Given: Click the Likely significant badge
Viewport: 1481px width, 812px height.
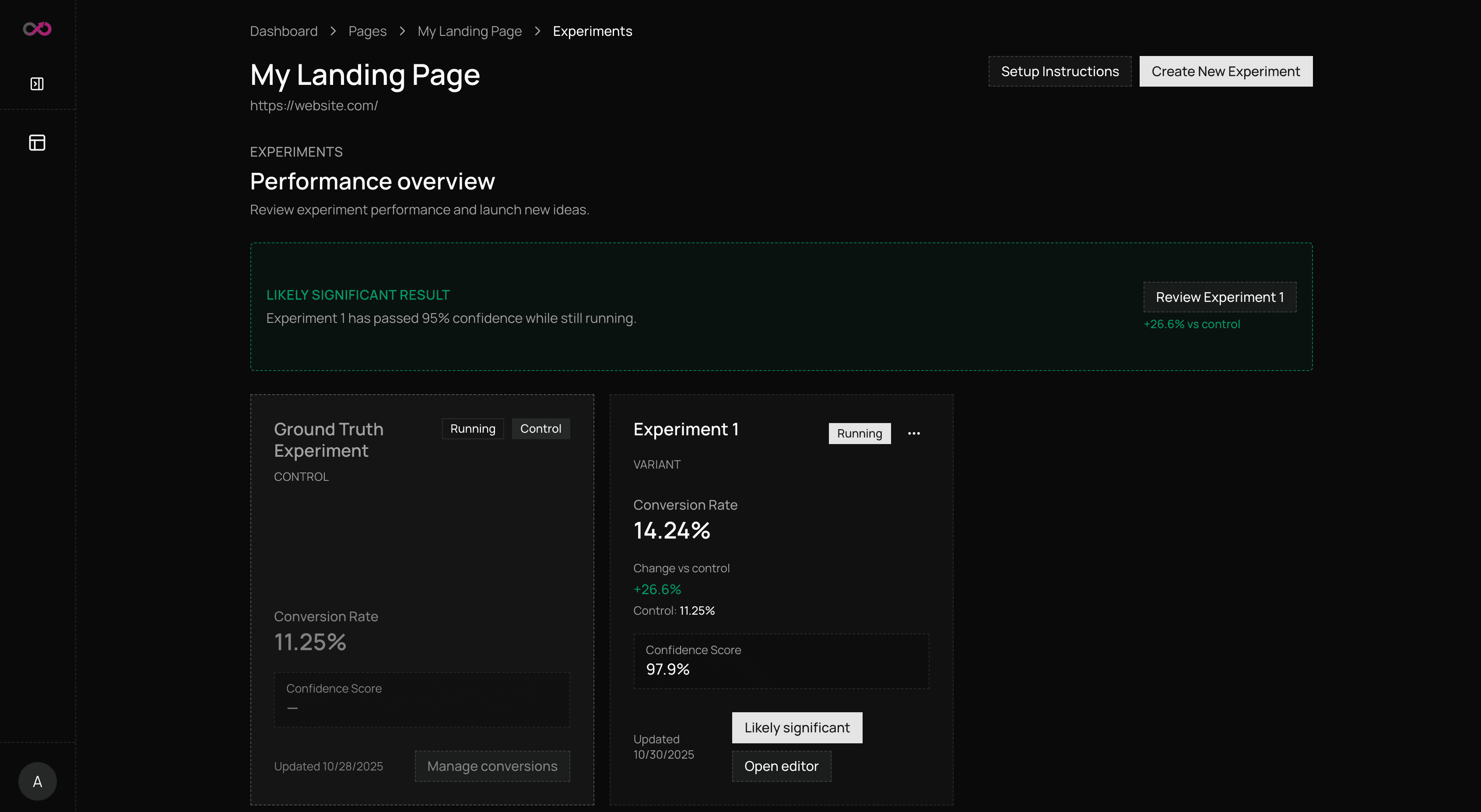Looking at the screenshot, I should point(796,728).
